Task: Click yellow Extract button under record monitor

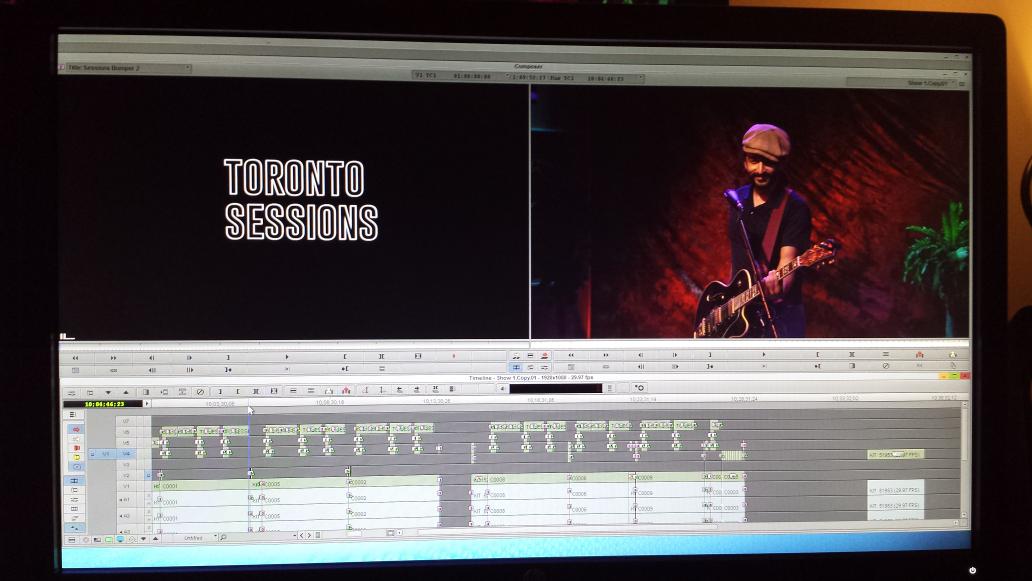Action: click(953, 355)
